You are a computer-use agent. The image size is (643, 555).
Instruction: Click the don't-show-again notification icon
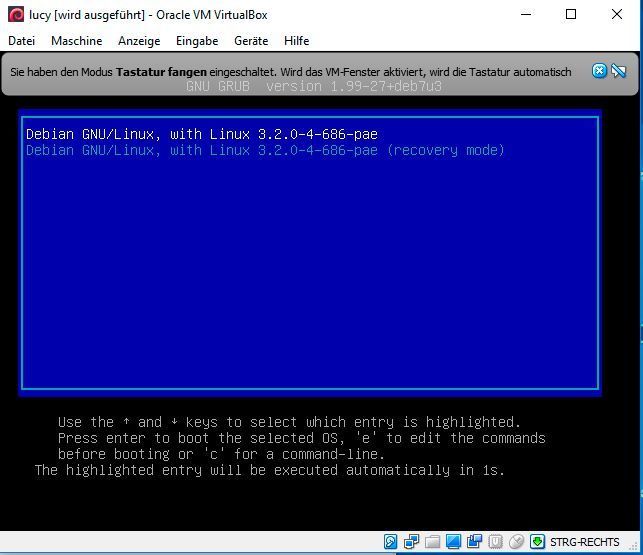pos(618,71)
